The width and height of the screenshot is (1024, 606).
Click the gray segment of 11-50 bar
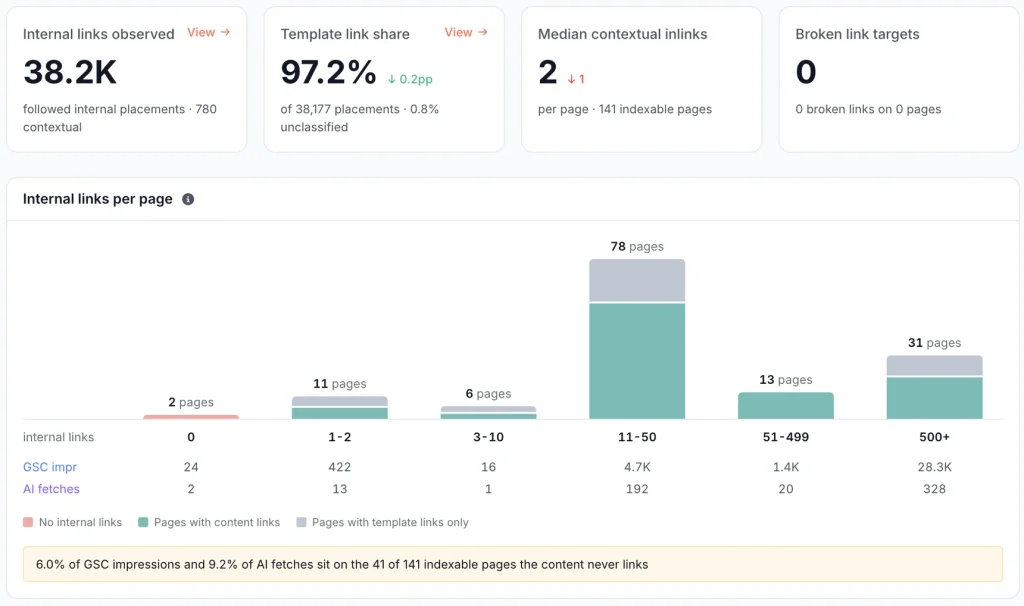click(x=637, y=280)
